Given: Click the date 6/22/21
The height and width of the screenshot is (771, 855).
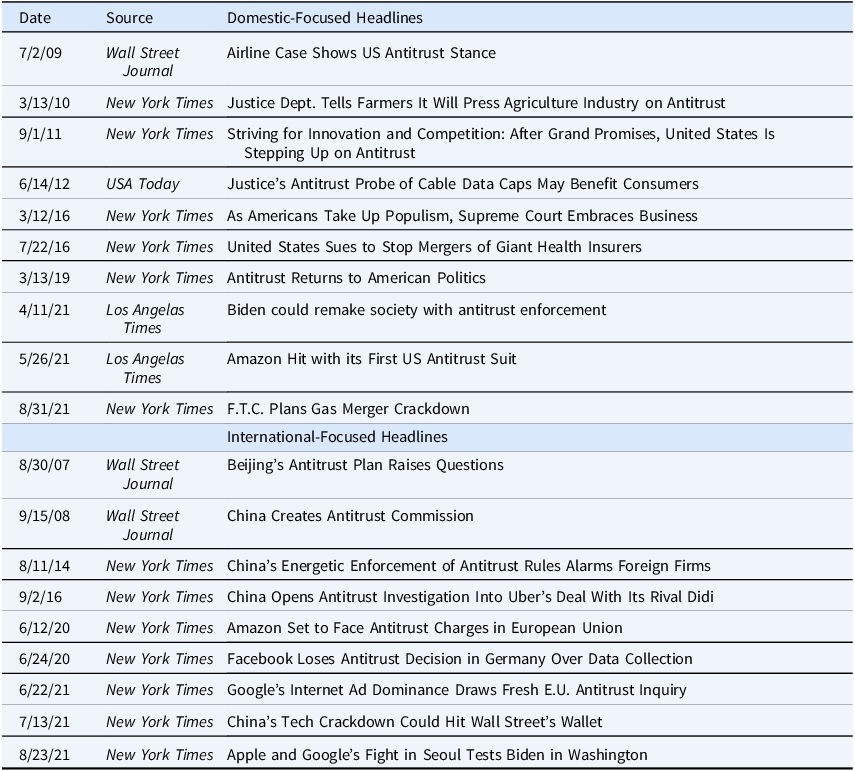Looking at the screenshot, I should 44,690.
